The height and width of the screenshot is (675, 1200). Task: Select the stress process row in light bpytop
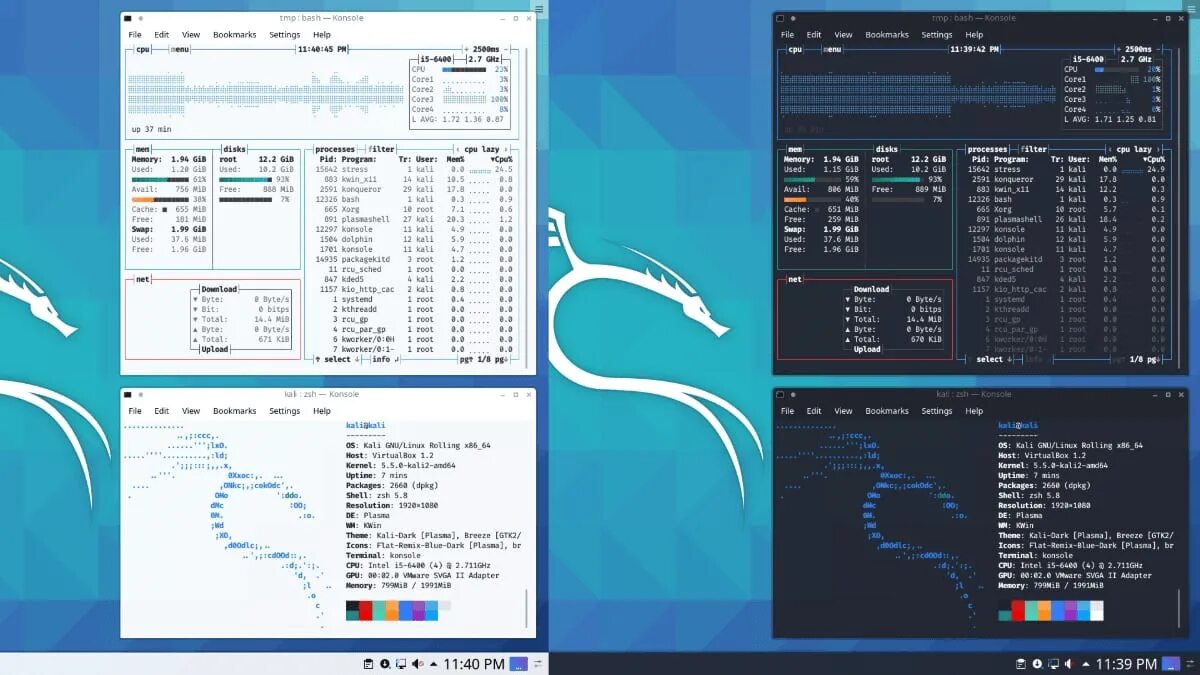coord(413,169)
